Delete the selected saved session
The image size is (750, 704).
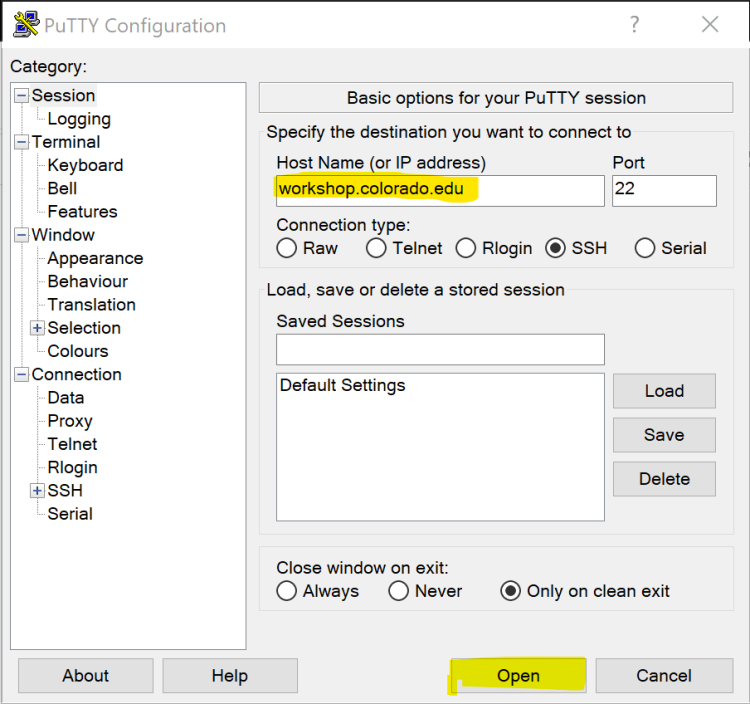(664, 479)
